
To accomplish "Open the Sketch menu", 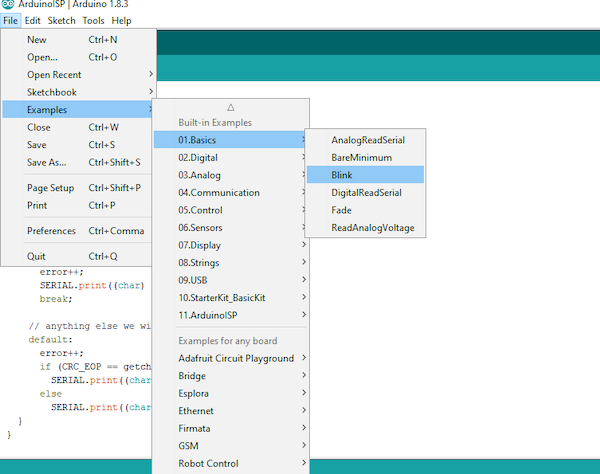I will pos(62,21).
